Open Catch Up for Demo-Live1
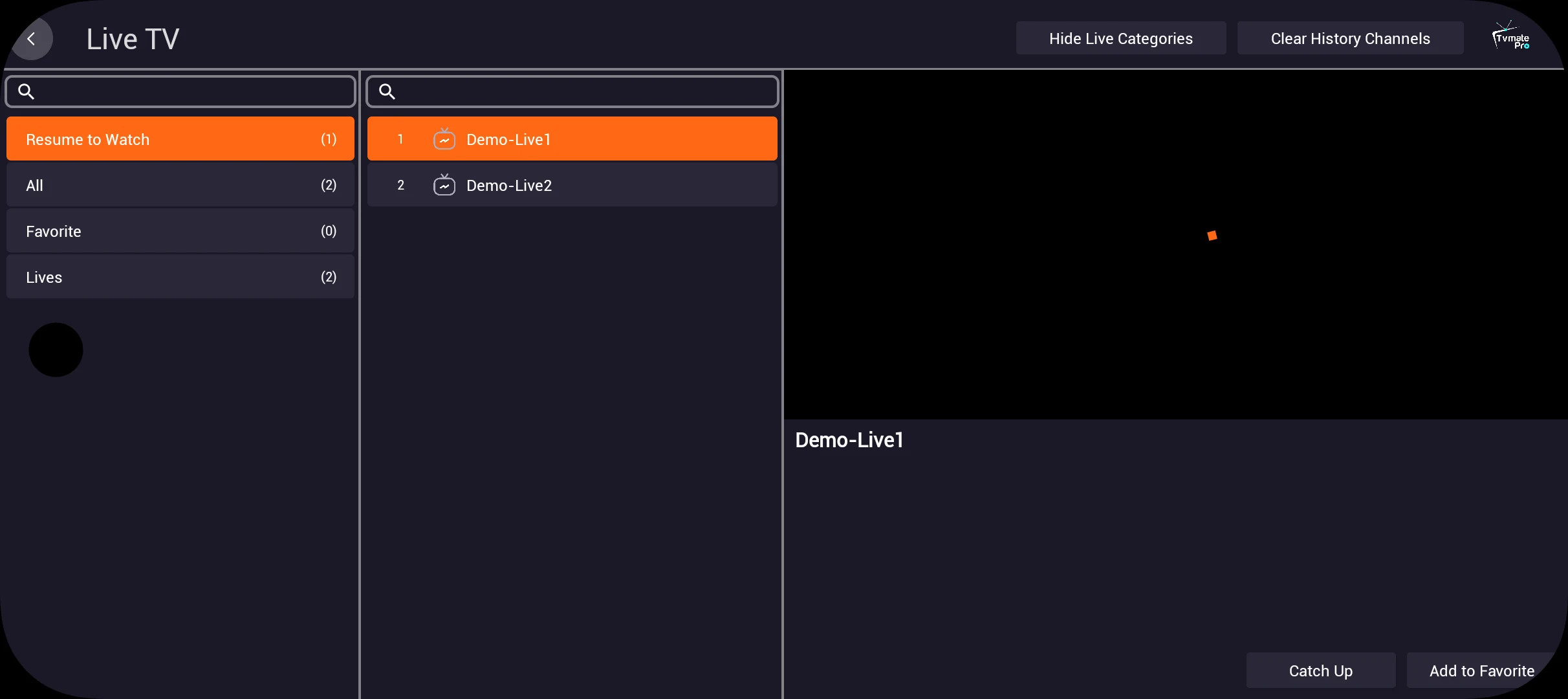Screen dimensions: 1568x699 [x=1320, y=671]
